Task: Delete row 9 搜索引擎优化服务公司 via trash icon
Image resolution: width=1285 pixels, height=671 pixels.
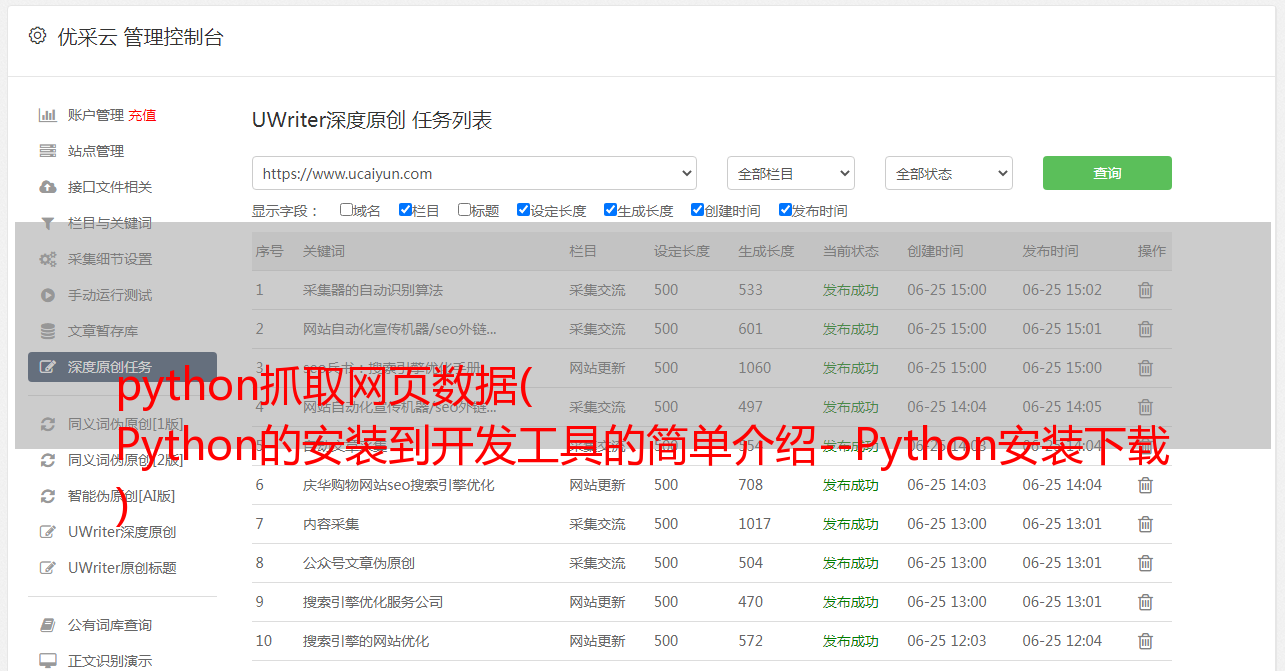Action: (1145, 602)
